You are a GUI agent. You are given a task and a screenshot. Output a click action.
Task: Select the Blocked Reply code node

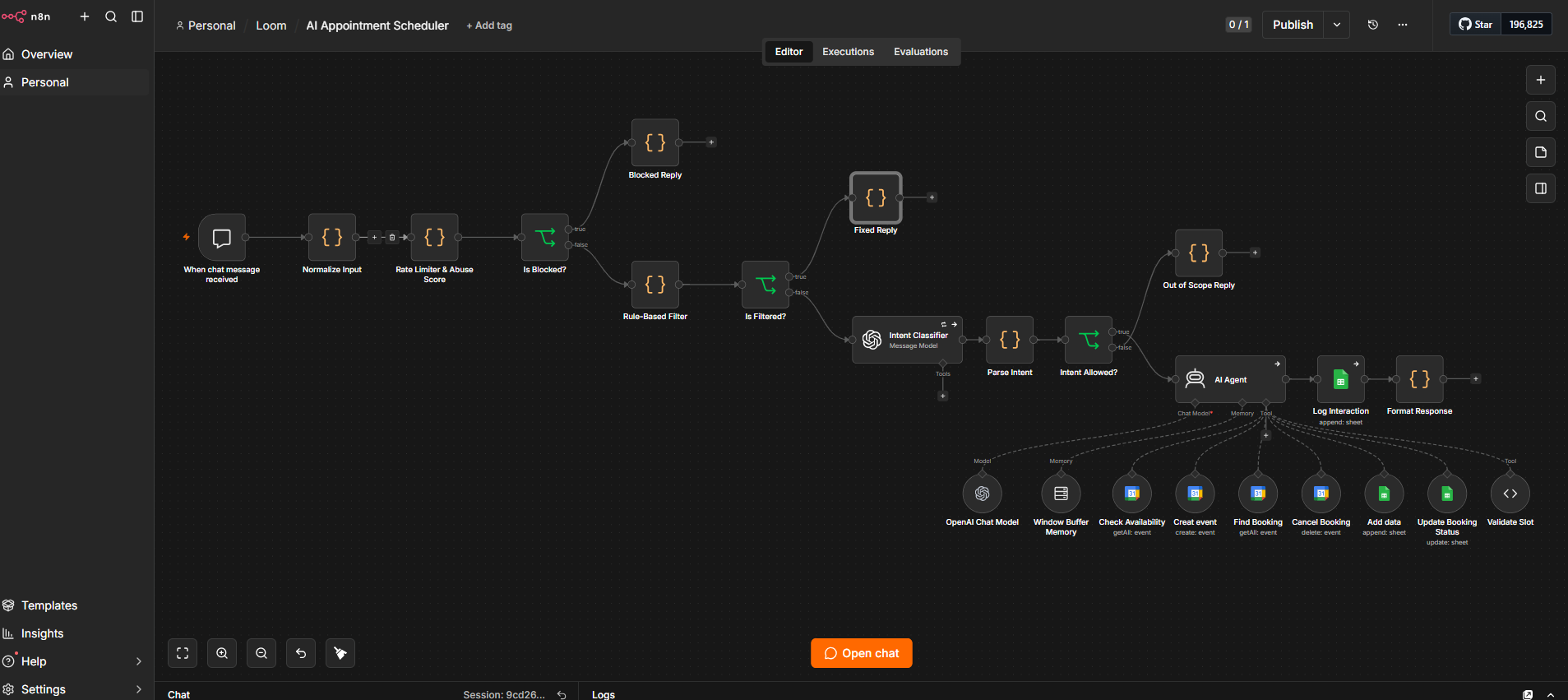click(x=655, y=142)
